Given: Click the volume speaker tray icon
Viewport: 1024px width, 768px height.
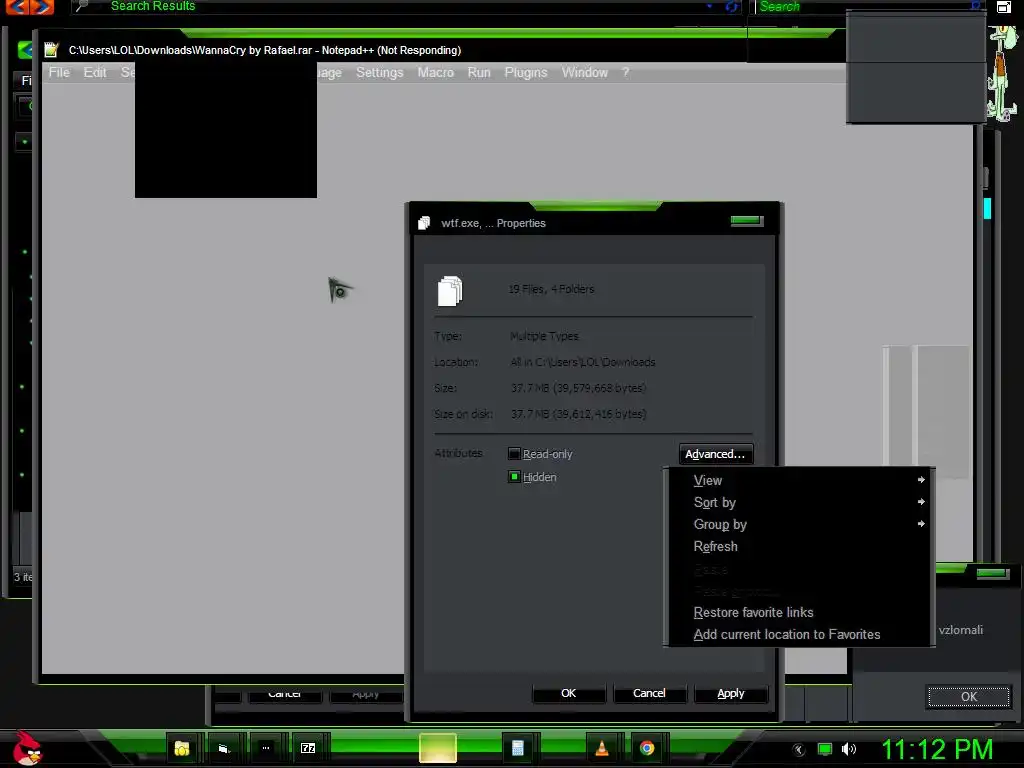Looking at the screenshot, I should coord(848,749).
